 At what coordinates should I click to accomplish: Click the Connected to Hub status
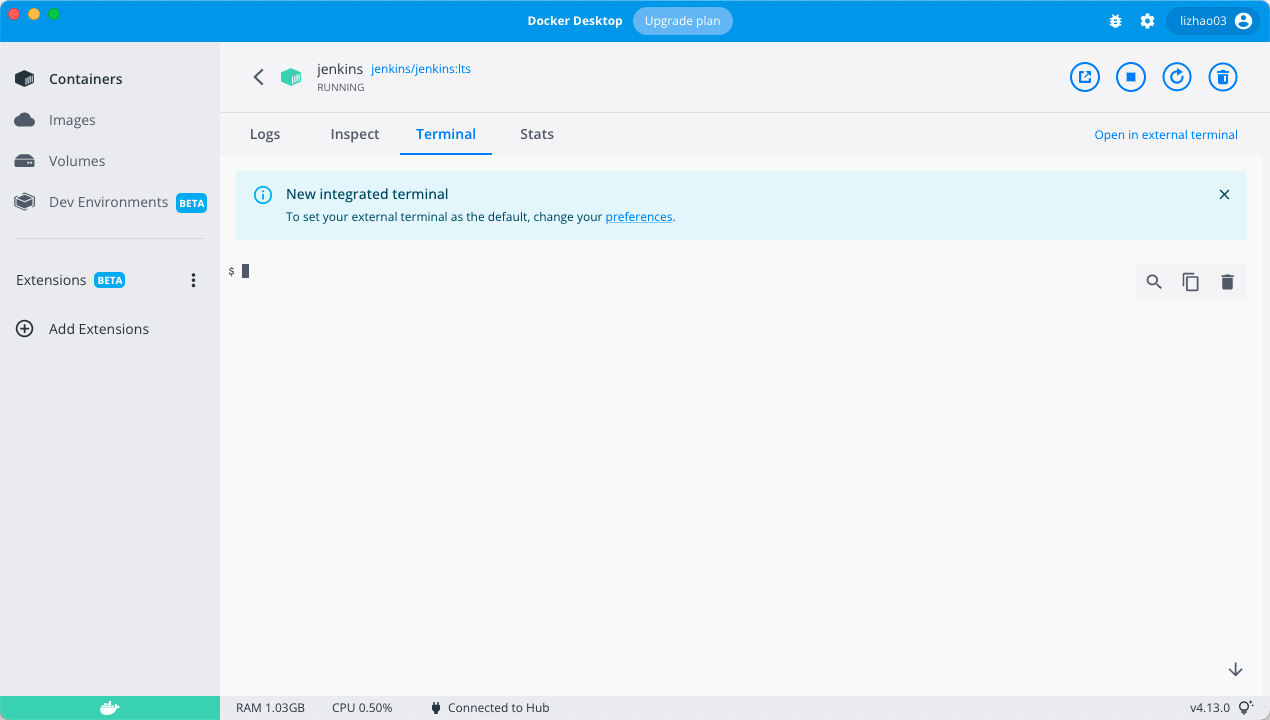pyautogui.click(x=490, y=708)
